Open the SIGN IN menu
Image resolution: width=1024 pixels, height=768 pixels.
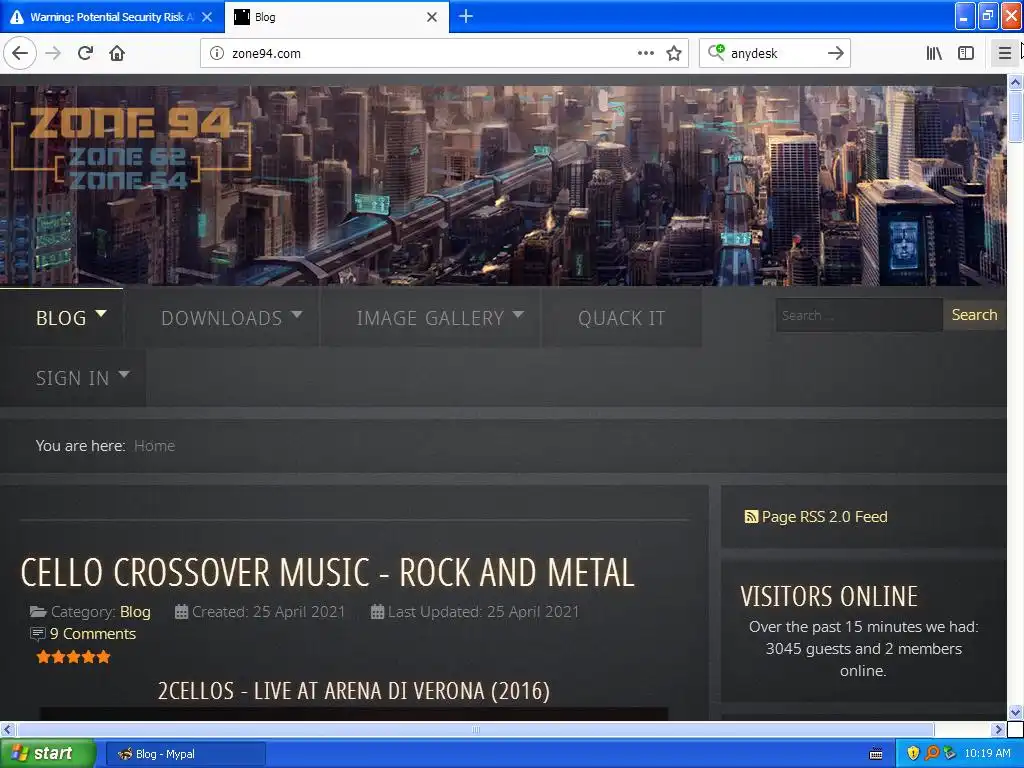tap(72, 378)
